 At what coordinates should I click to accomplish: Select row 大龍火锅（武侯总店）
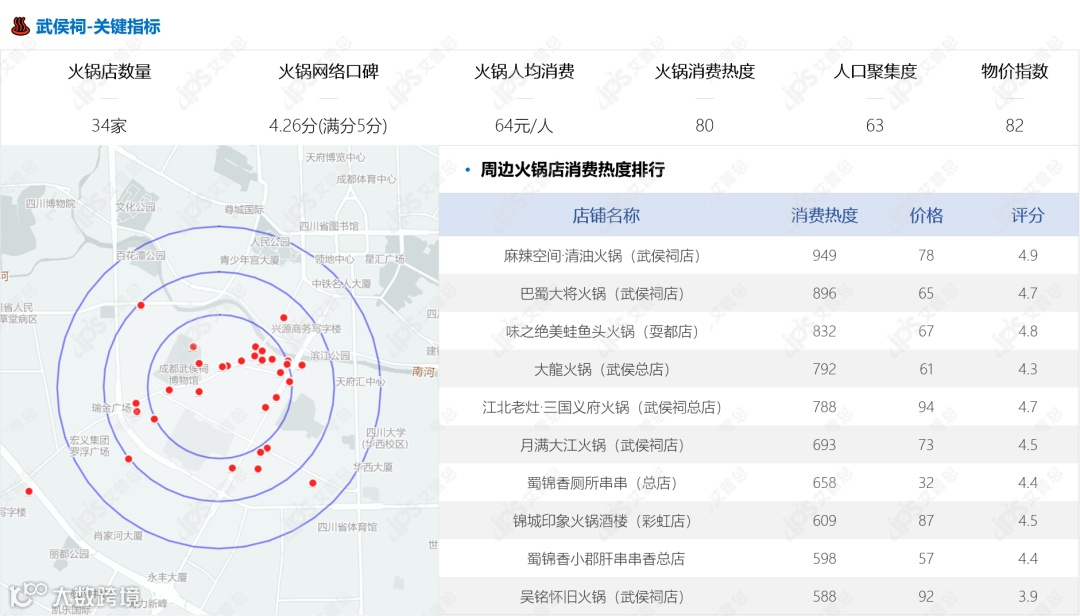point(759,369)
